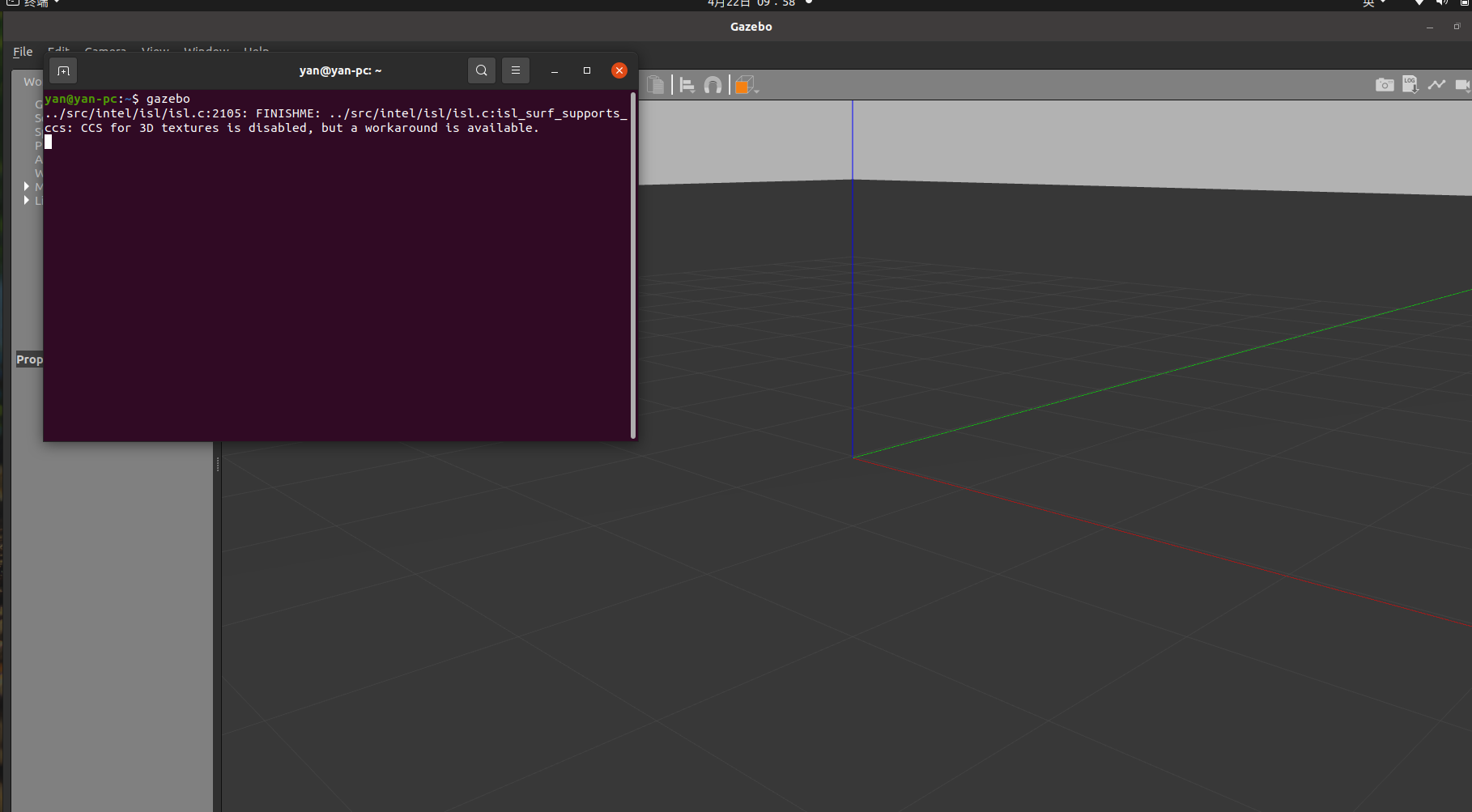Click the network status icon in top bar
The image size is (1472, 812).
pyautogui.click(x=1419, y=3)
